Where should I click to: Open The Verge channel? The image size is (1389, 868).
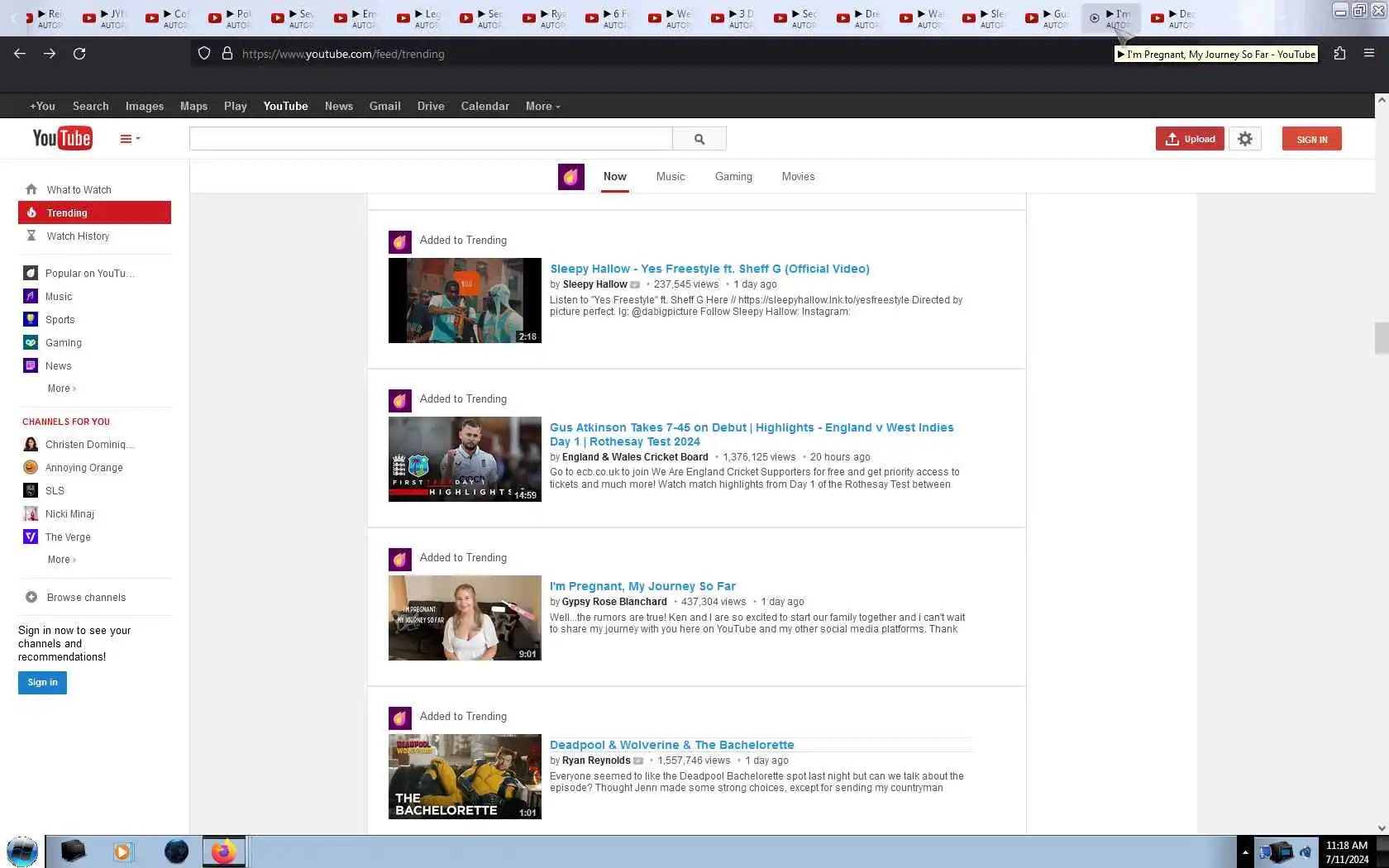tap(68, 537)
